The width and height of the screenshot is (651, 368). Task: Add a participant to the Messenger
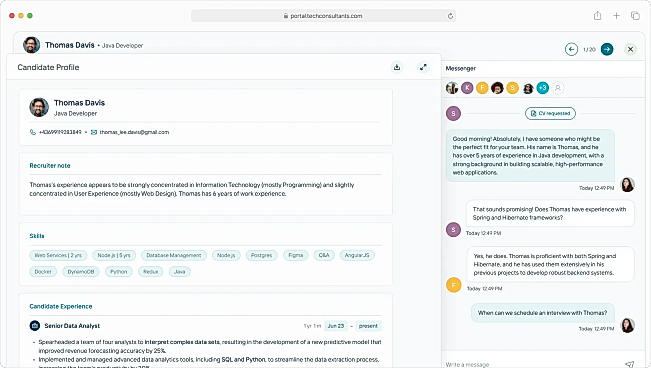pos(558,88)
